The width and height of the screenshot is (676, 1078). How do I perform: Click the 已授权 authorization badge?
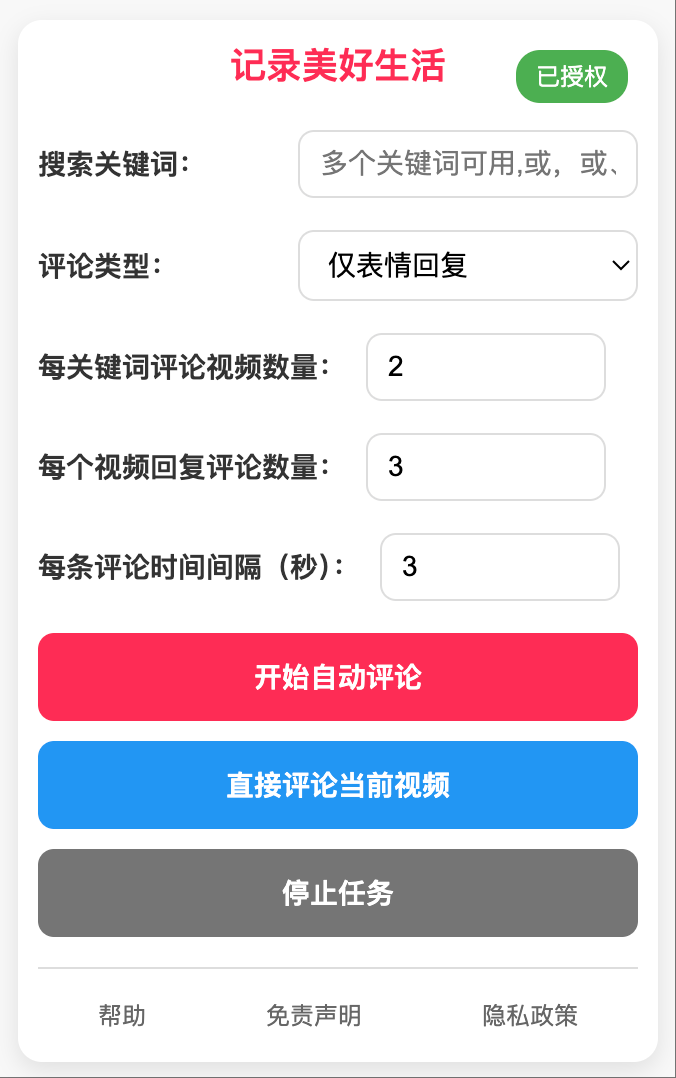tap(571, 77)
